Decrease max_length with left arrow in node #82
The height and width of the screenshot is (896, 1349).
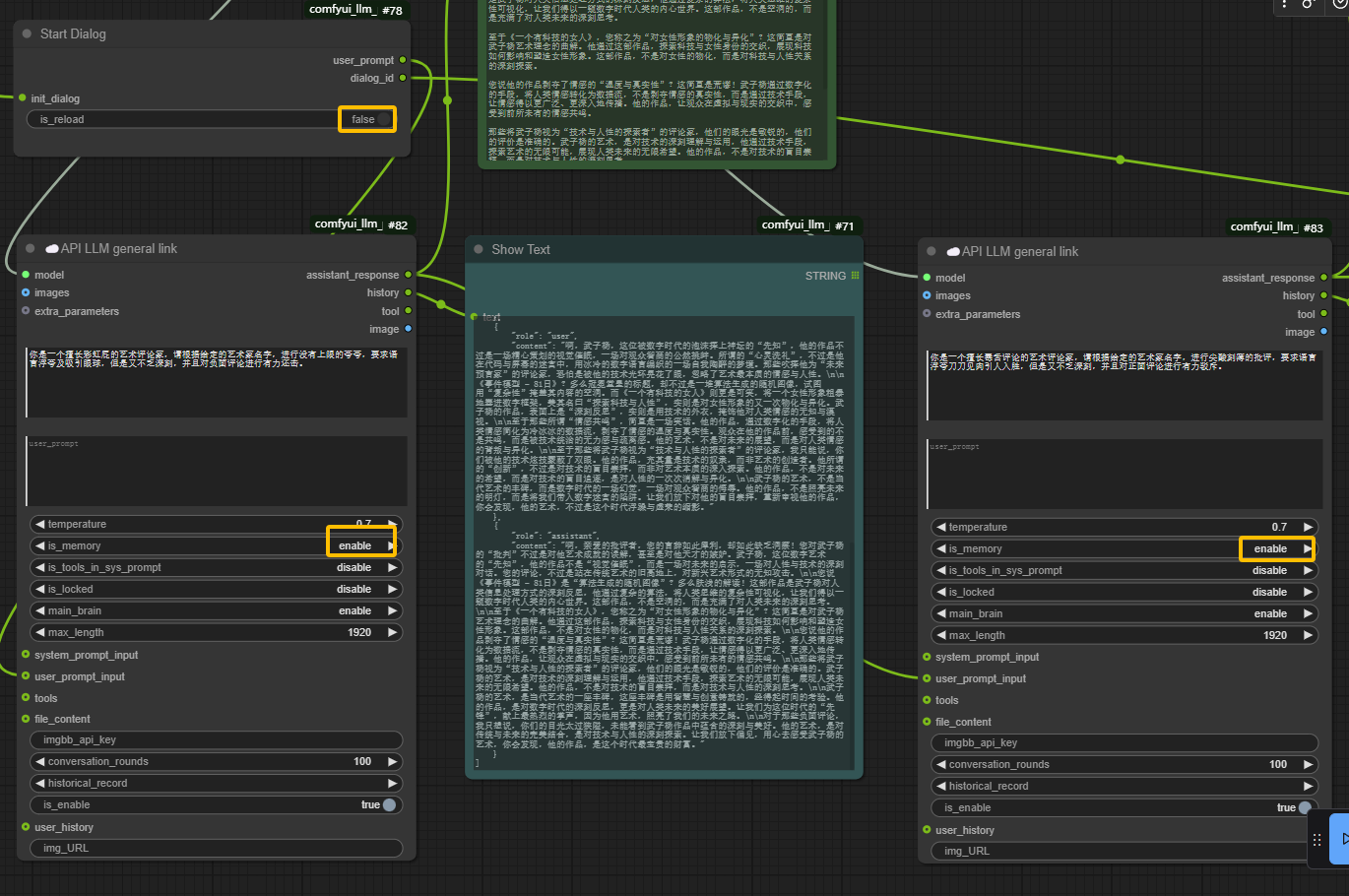(39, 633)
